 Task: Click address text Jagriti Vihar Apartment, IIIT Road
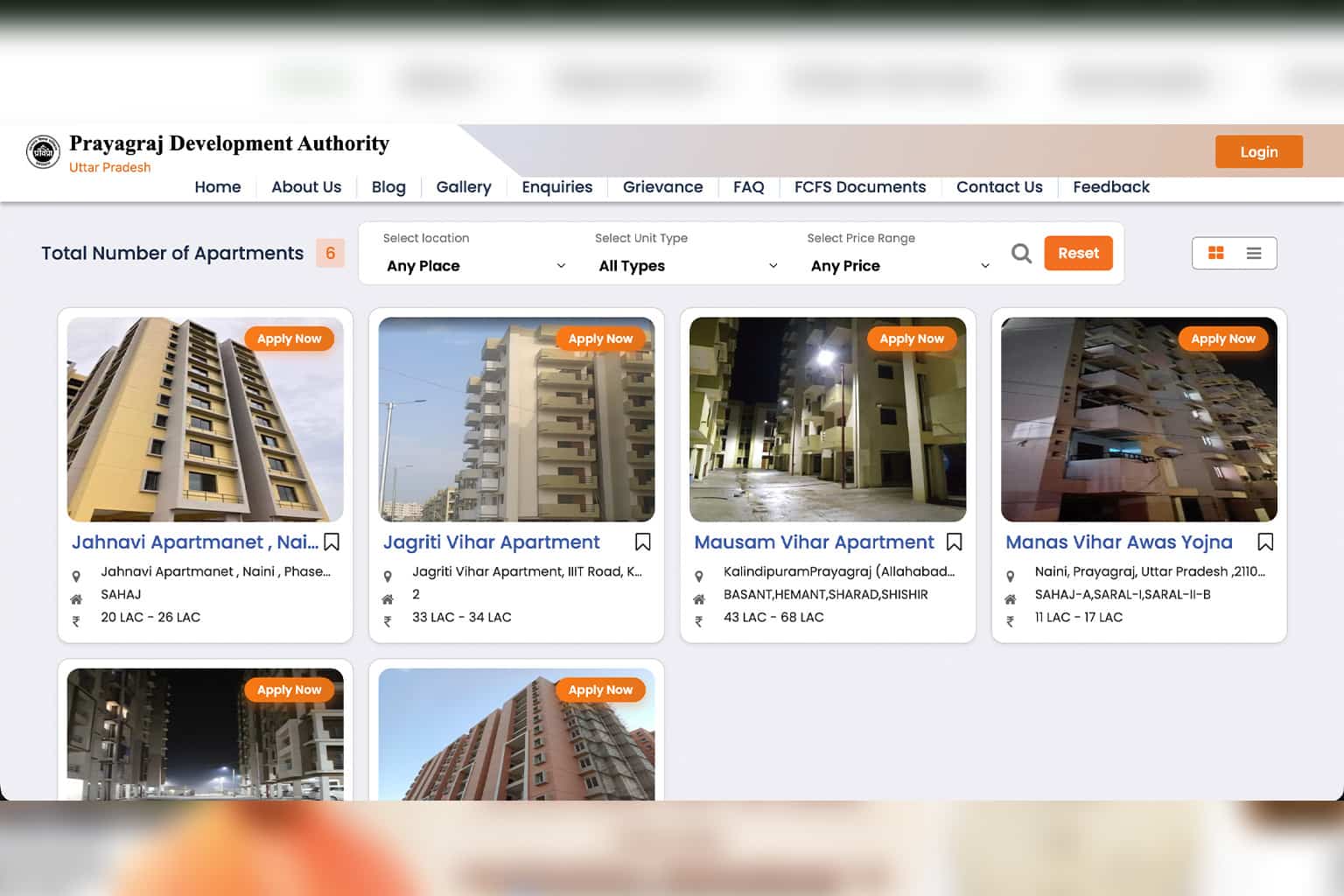tap(527, 572)
